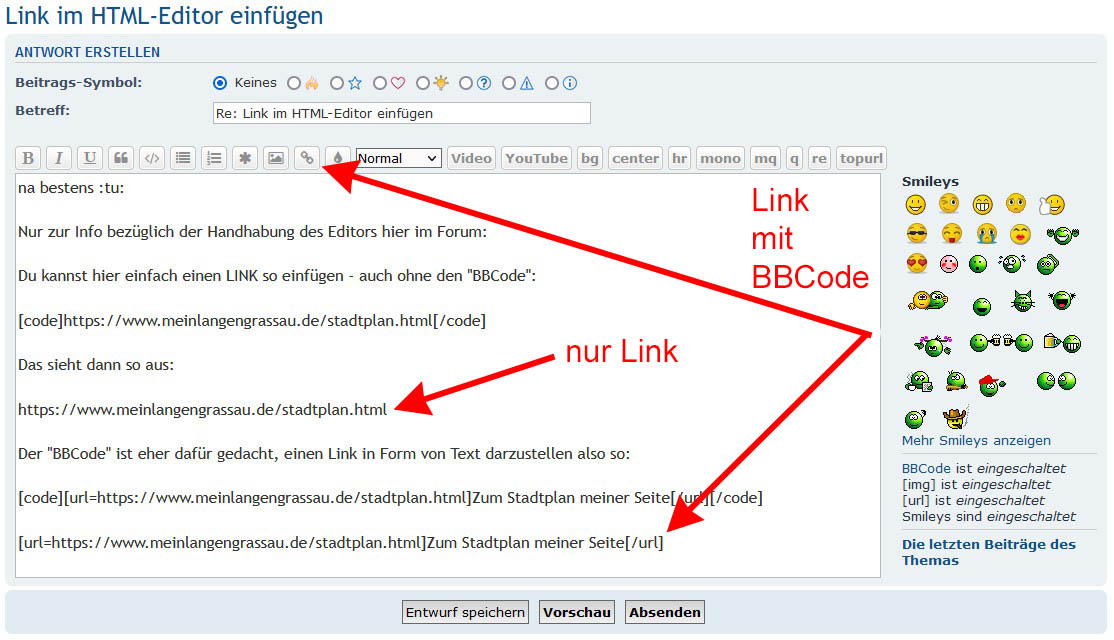
Task: Insert q BBCode tag
Action: [x=794, y=158]
